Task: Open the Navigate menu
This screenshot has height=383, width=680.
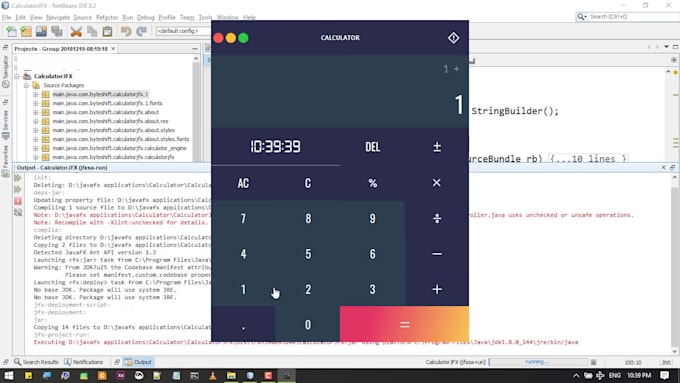Action: (x=58, y=17)
